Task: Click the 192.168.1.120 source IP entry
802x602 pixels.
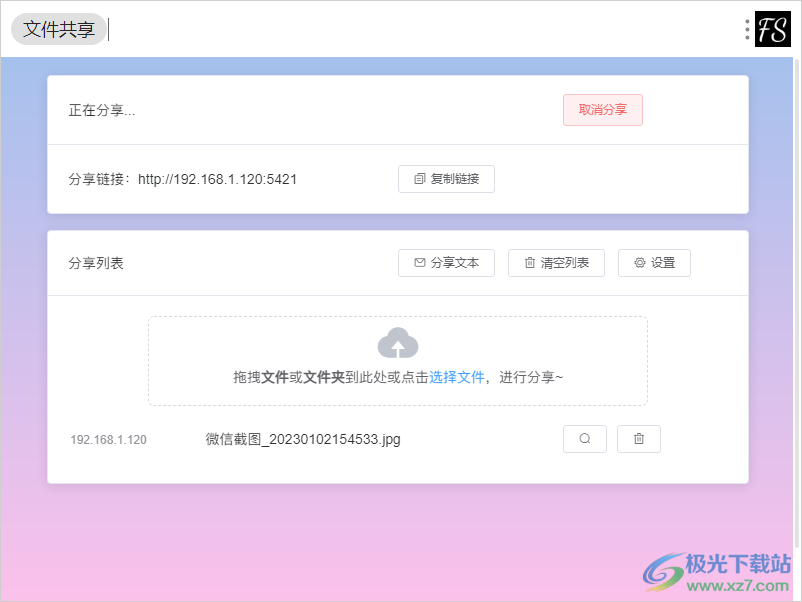Action: (108, 440)
